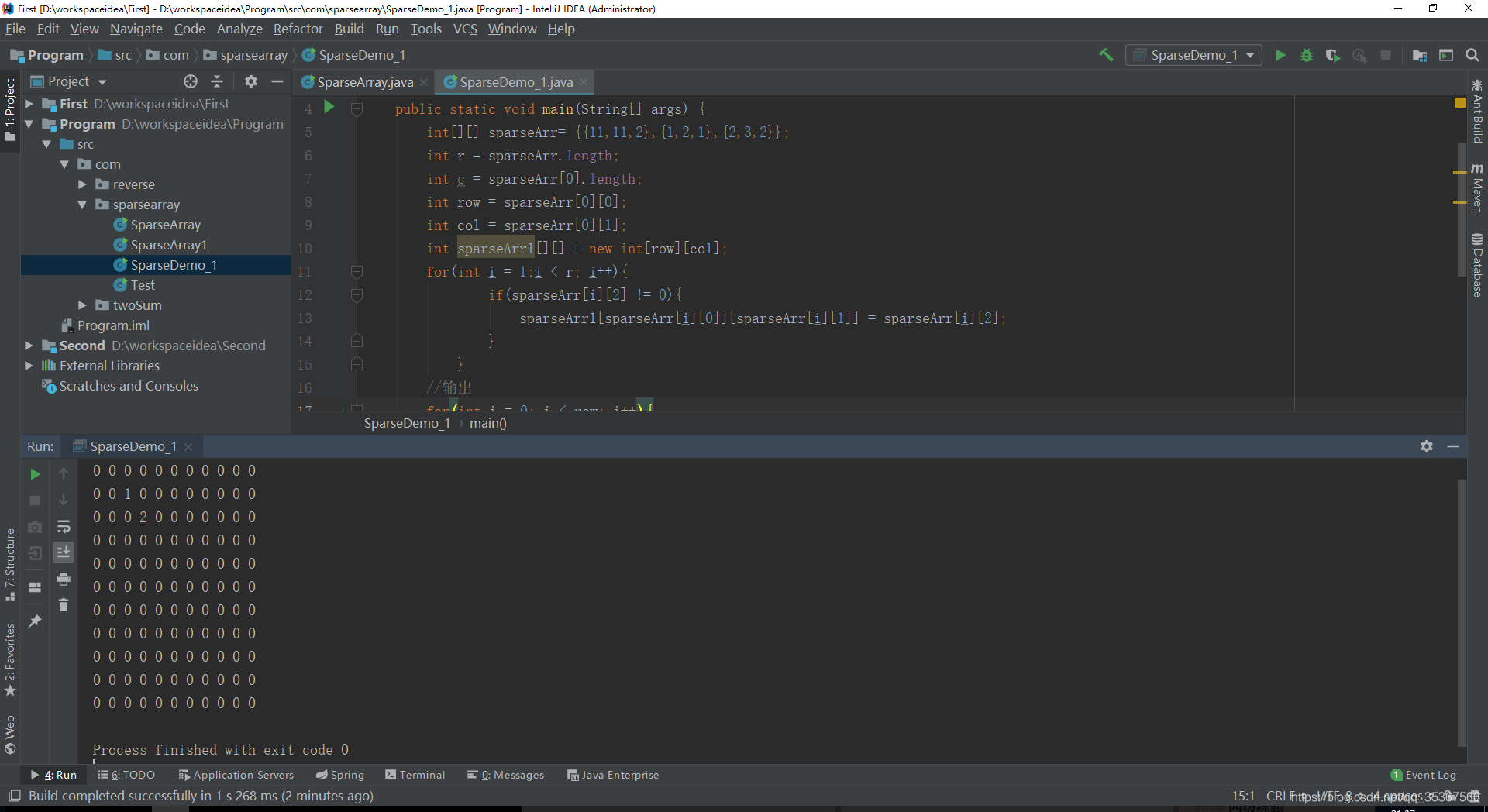Toggle the Database side tool window

click(x=1478, y=264)
